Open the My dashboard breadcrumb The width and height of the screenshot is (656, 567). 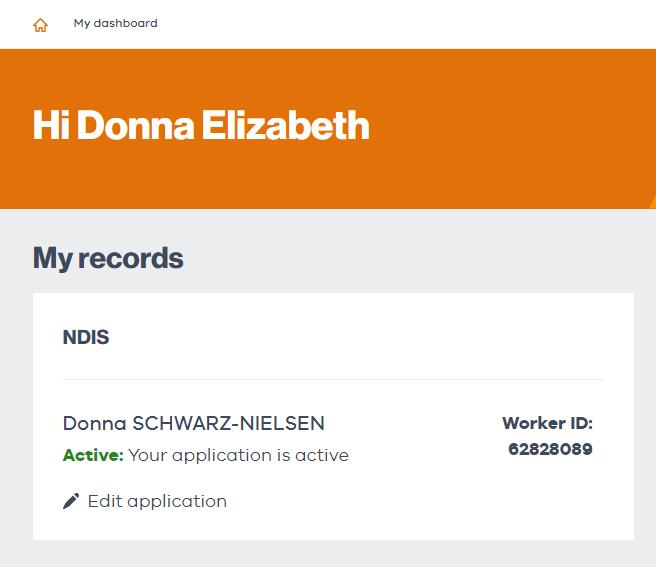pyautogui.click(x=115, y=23)
